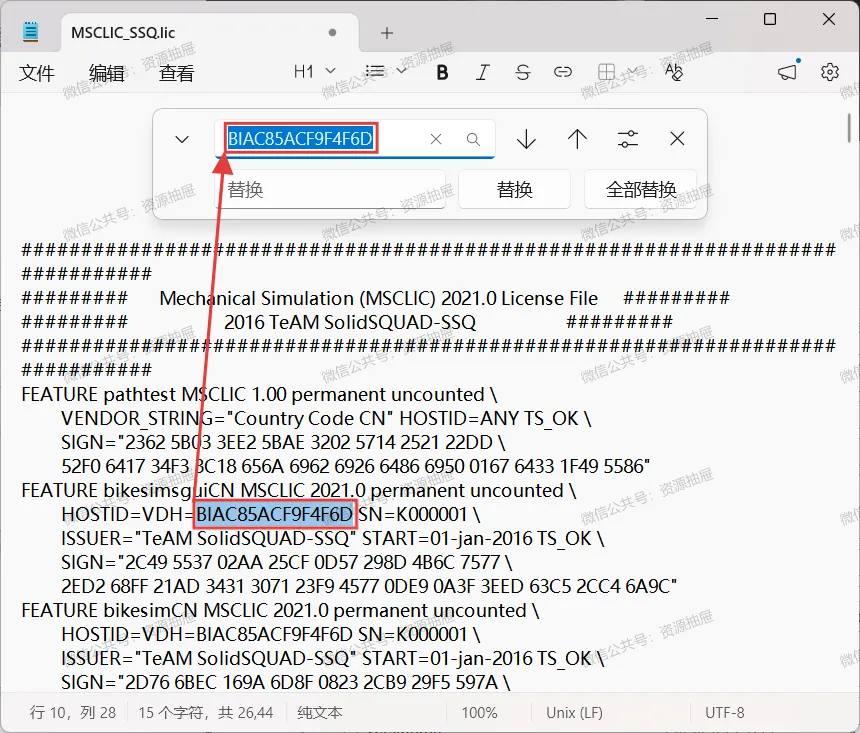Click the 全部替换 button
Screen dimensions: 860x733
click(641, 189)
